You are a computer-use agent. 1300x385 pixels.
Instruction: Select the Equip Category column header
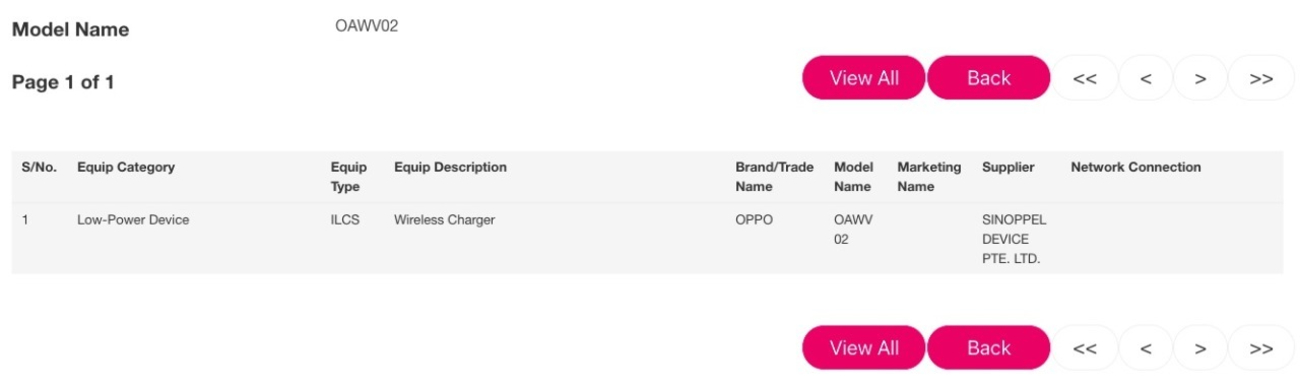tap(126, 167)
